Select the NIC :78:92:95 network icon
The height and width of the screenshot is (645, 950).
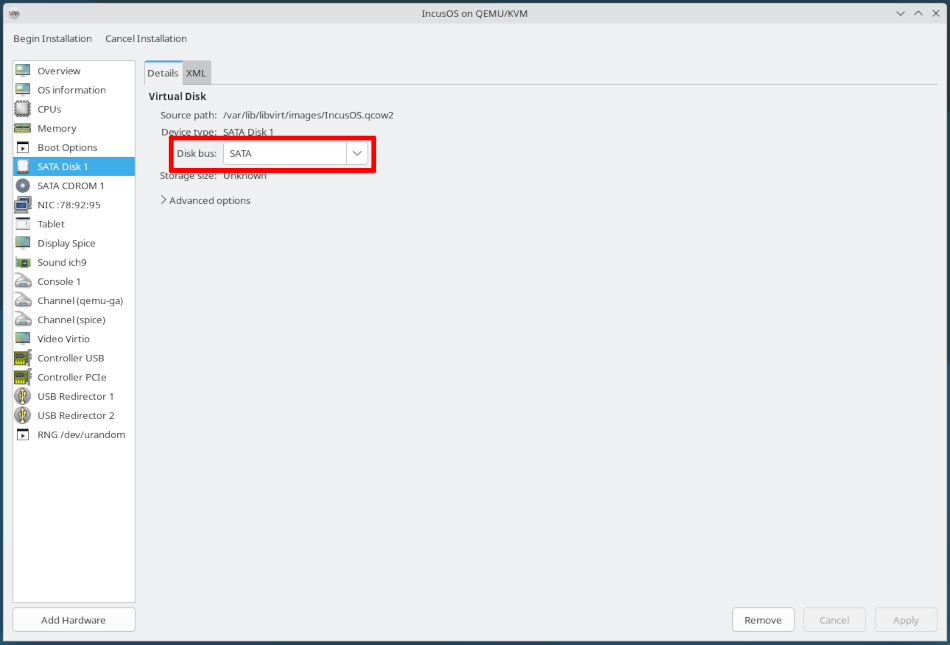[x=22, y=204]
